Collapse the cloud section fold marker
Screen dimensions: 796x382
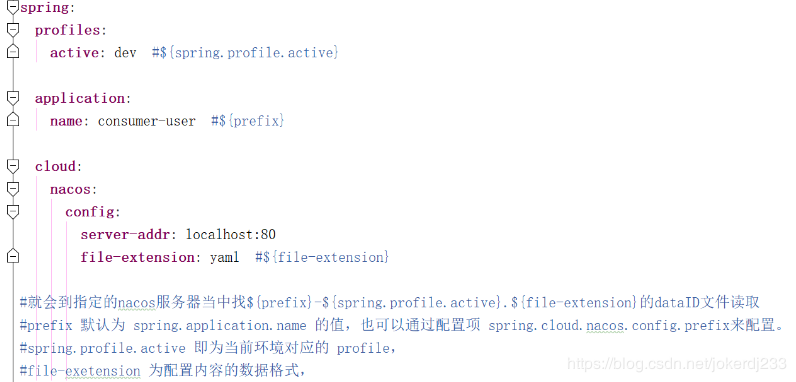[13, 166]
